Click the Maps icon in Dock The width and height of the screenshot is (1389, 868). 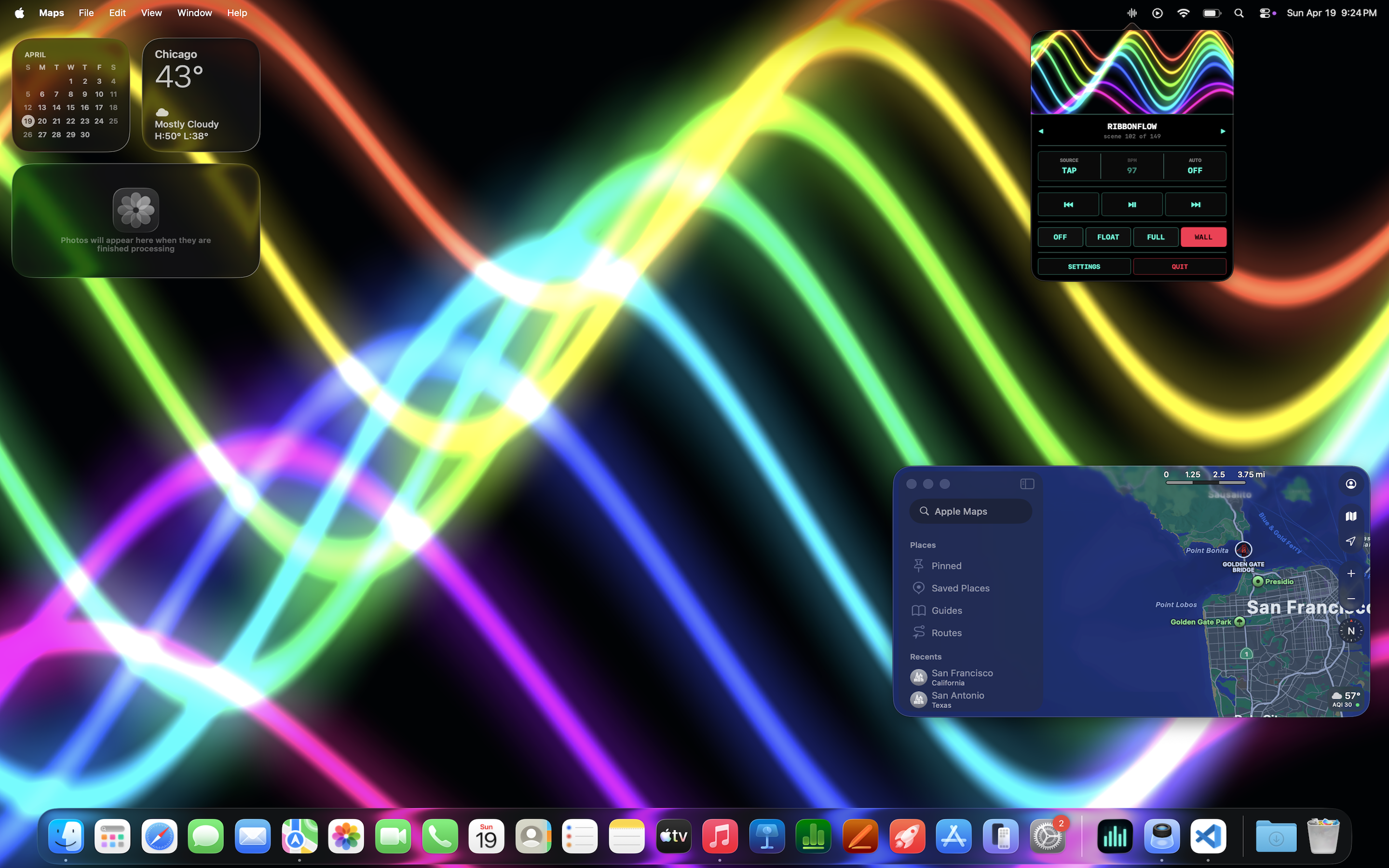pos(300,837)
